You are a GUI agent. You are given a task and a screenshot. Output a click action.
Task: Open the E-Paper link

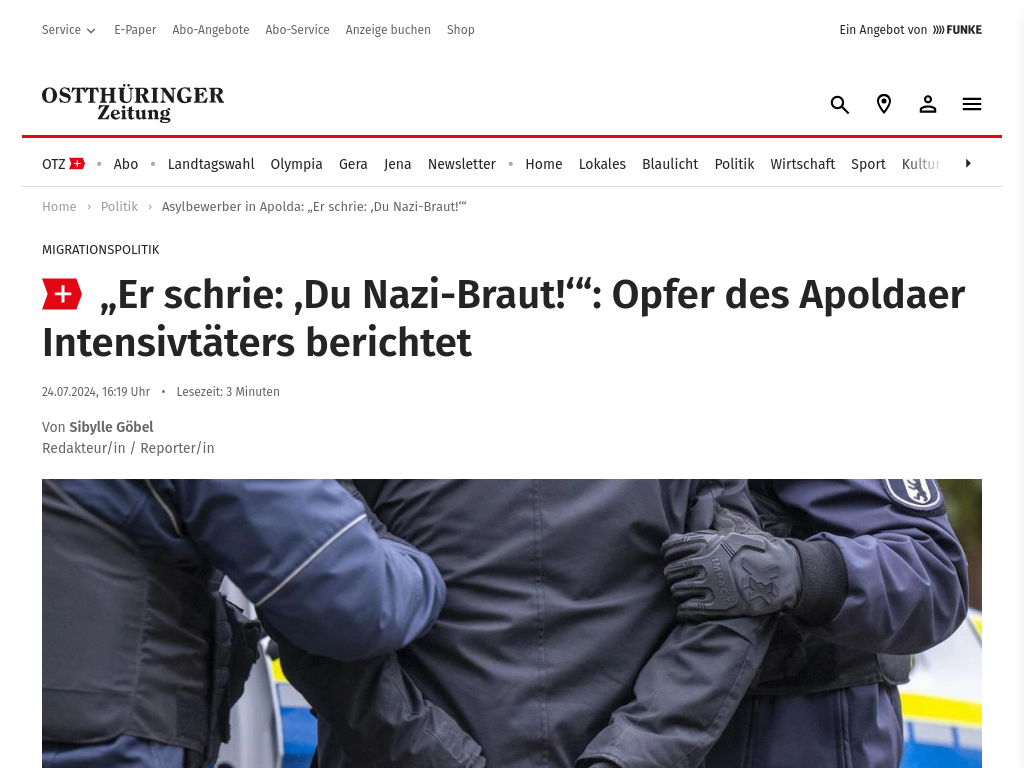135,30
